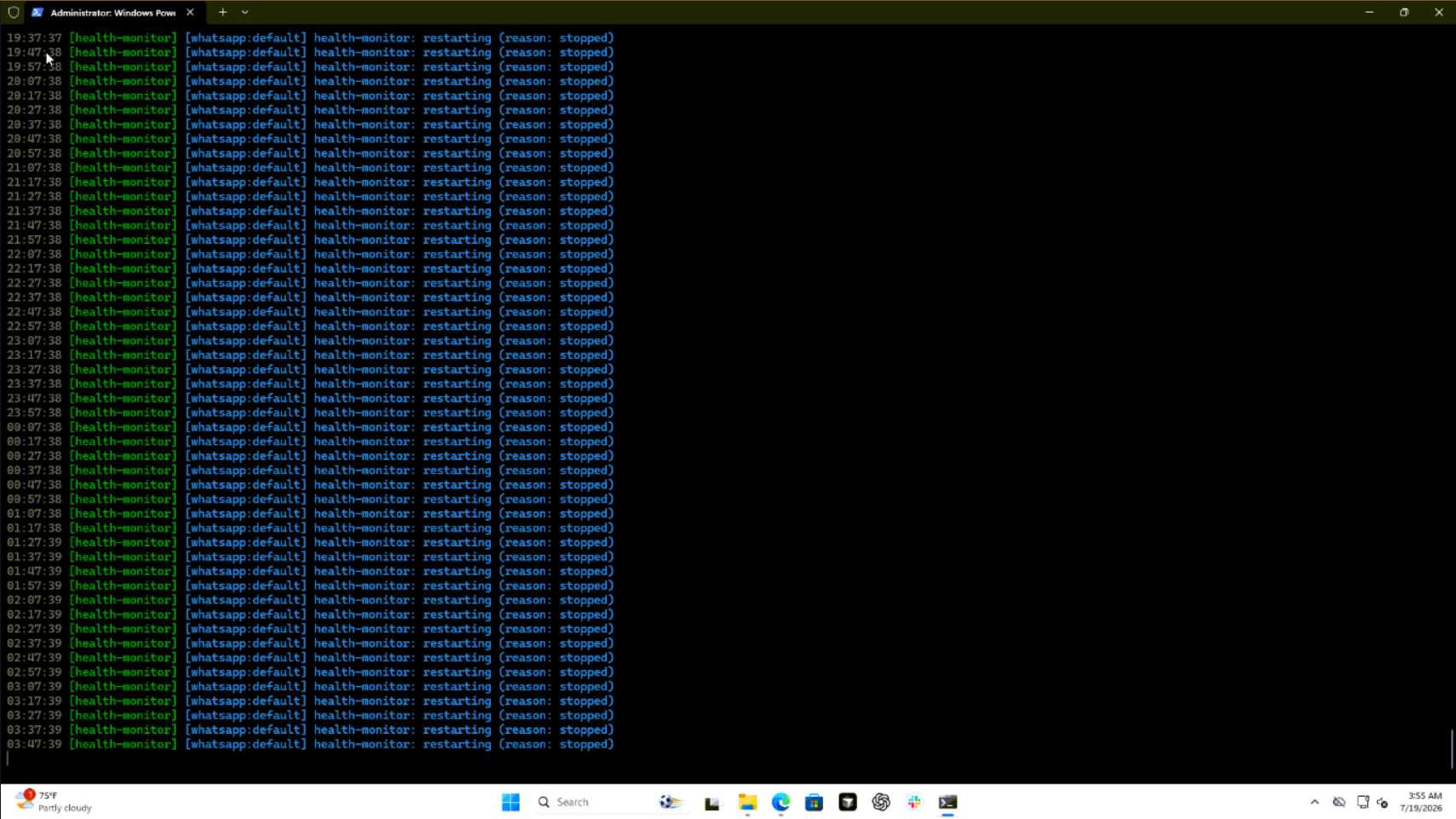Open Task View from the taskbar
The width and height of the screenshot is (1456, 819).
pyautogui.click(x=712, y=802)
